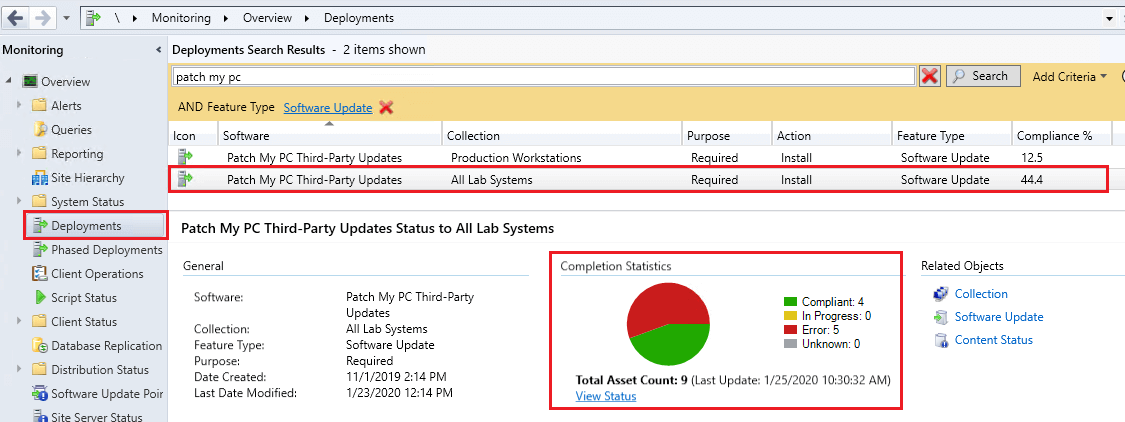Sort by the Icon column header
Viewport: 1125px width, 422px height.
point(193,136)
